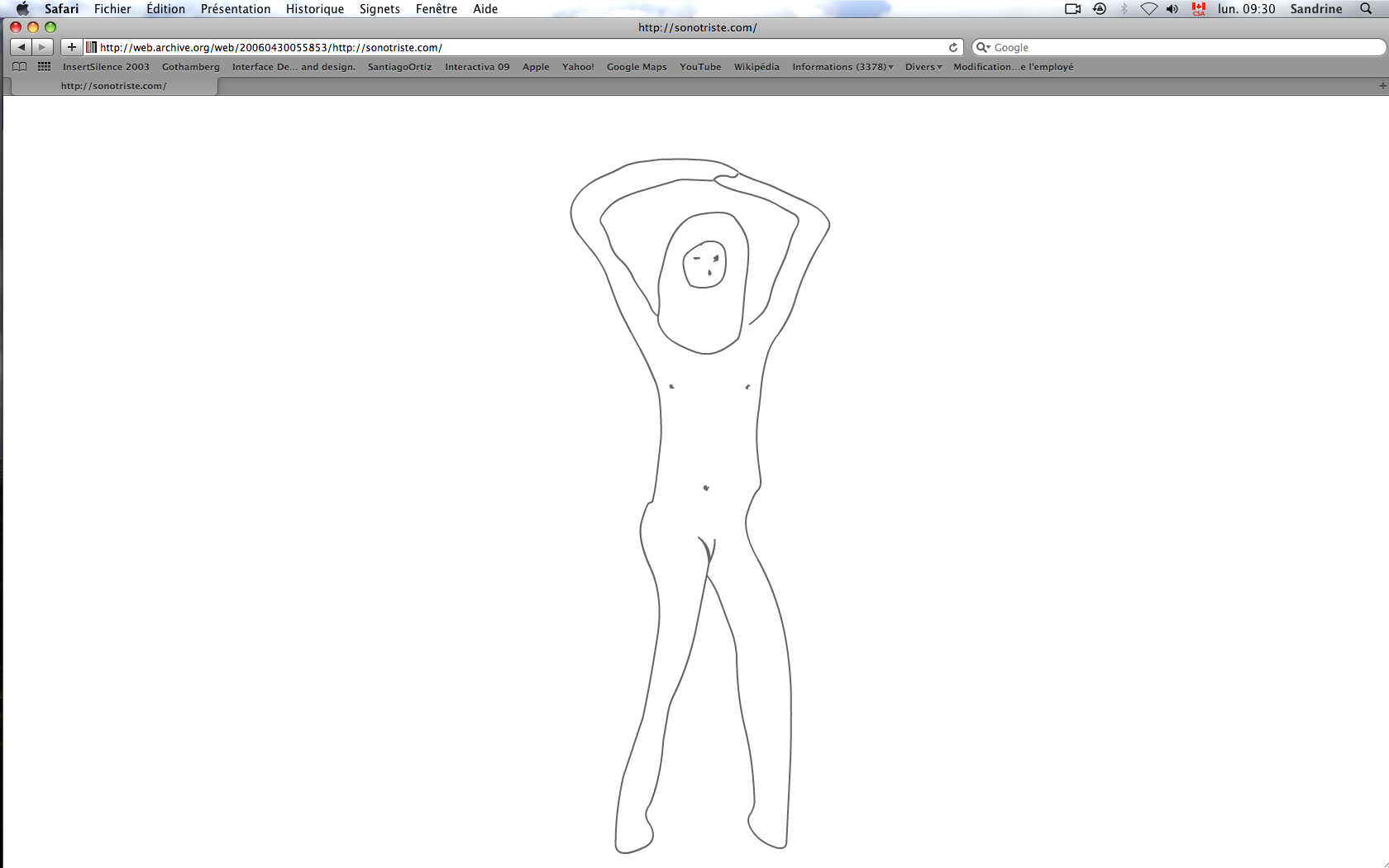Open the Safari menu
The width and height of the screenshot is (1389, 868).
coord(62,9)
